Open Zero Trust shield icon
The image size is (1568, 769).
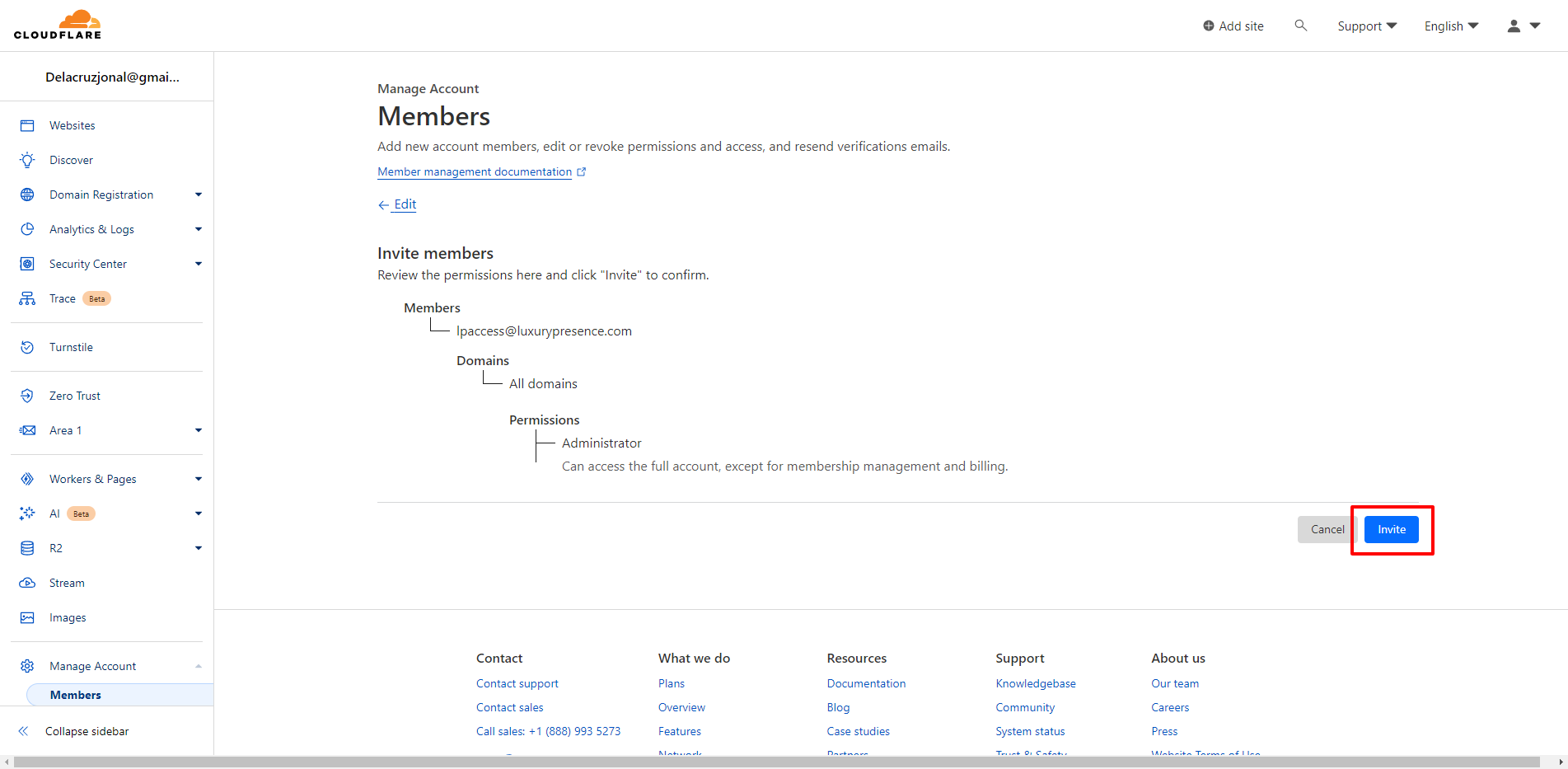click(27, 396)
